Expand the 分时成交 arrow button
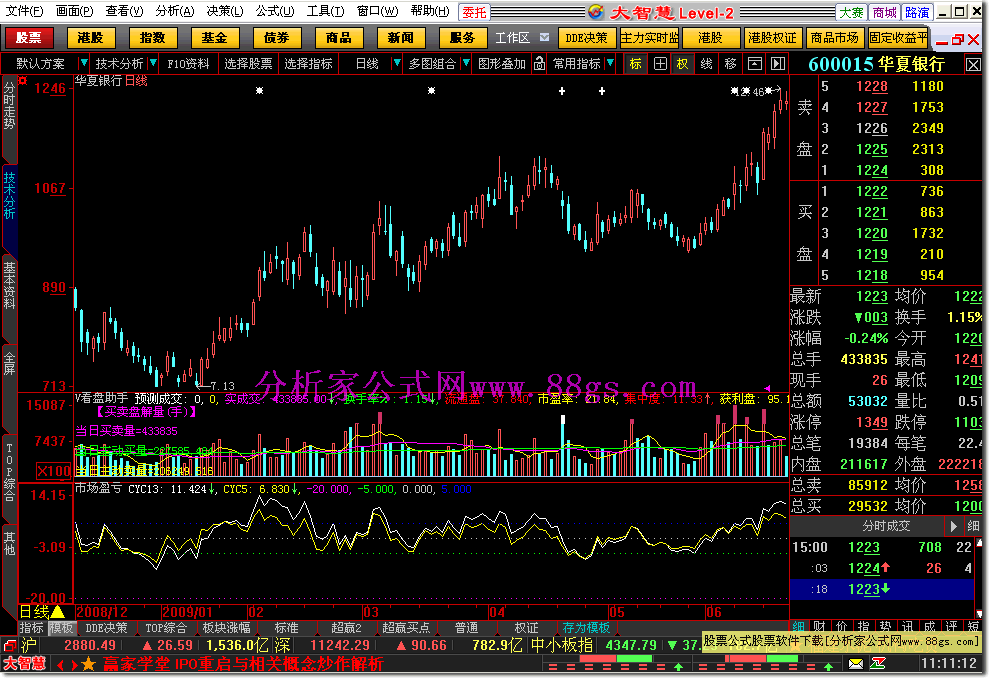The image size is (992, 680). point(956,528)
